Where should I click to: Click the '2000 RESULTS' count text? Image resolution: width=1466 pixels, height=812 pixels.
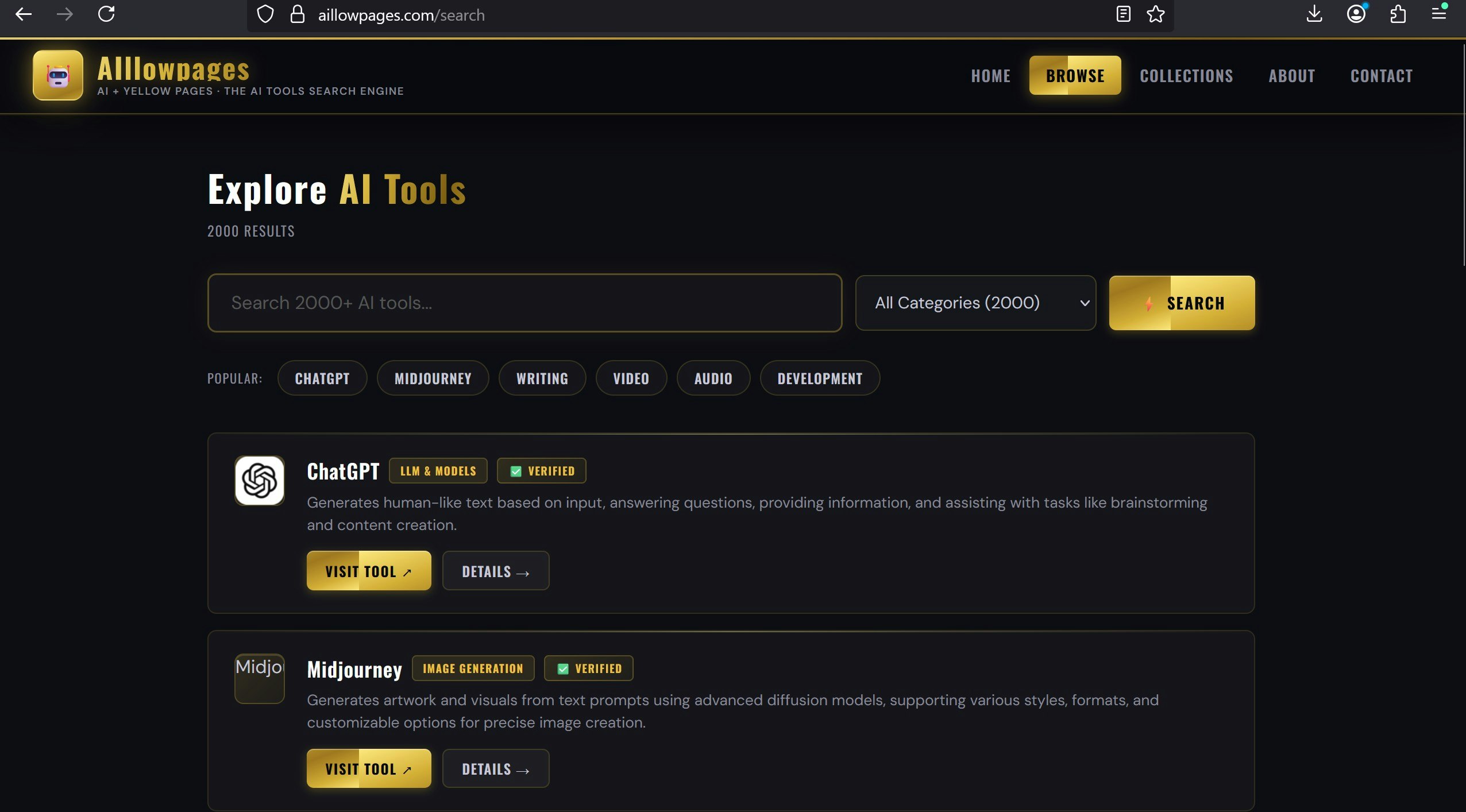(x=251, y=231)
